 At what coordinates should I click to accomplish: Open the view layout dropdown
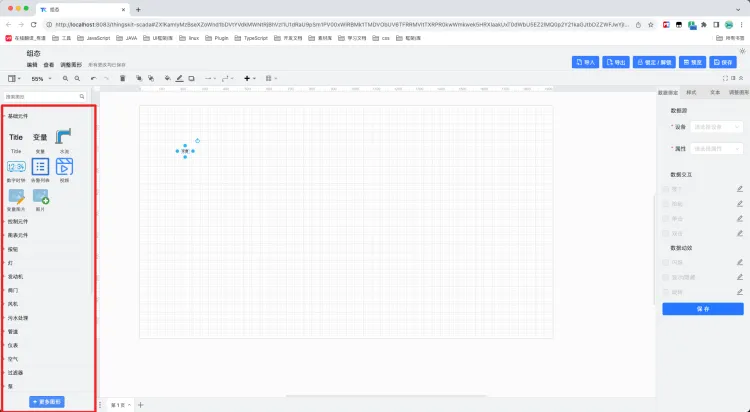14,78
